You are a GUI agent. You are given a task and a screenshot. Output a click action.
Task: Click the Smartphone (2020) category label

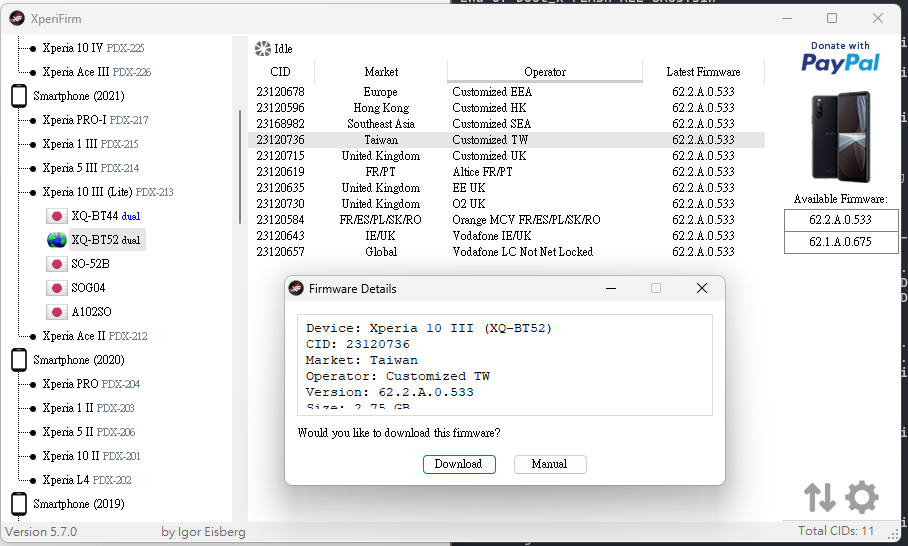point(79,360)
